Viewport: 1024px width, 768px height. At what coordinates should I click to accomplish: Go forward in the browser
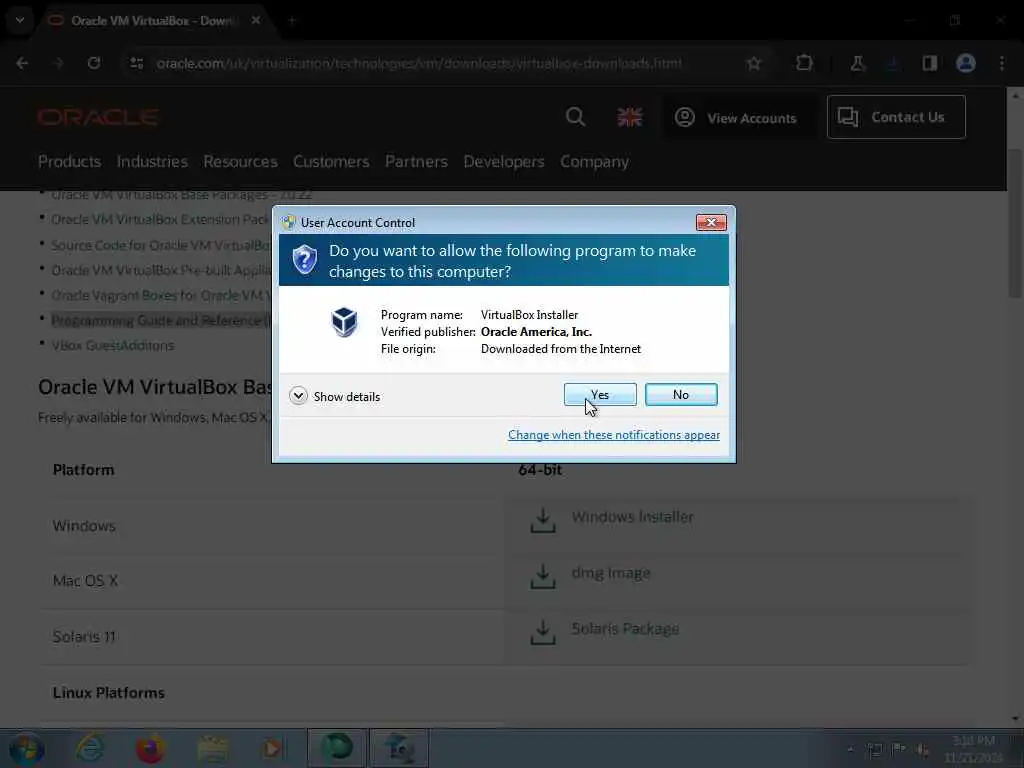[x=58, y=63]
